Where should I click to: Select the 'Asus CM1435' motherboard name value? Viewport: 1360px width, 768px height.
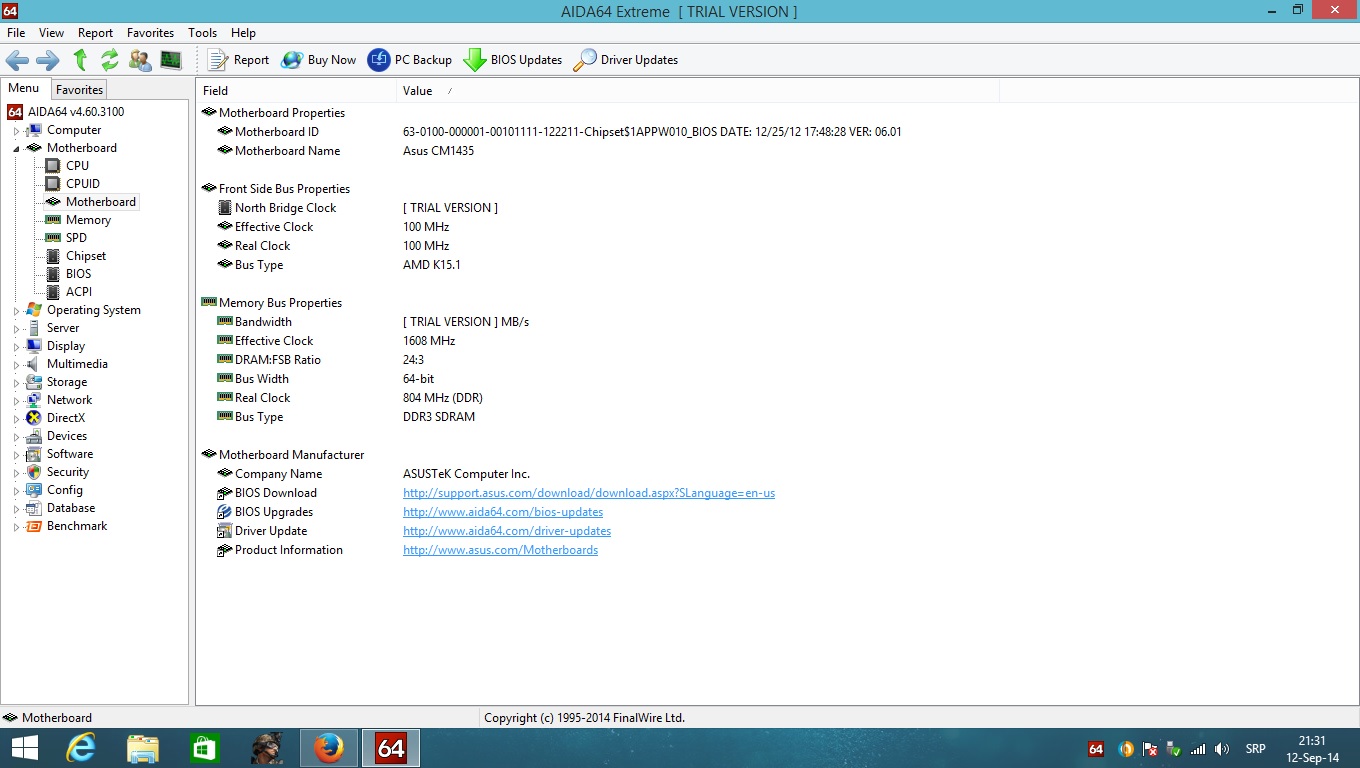point(438,151)
